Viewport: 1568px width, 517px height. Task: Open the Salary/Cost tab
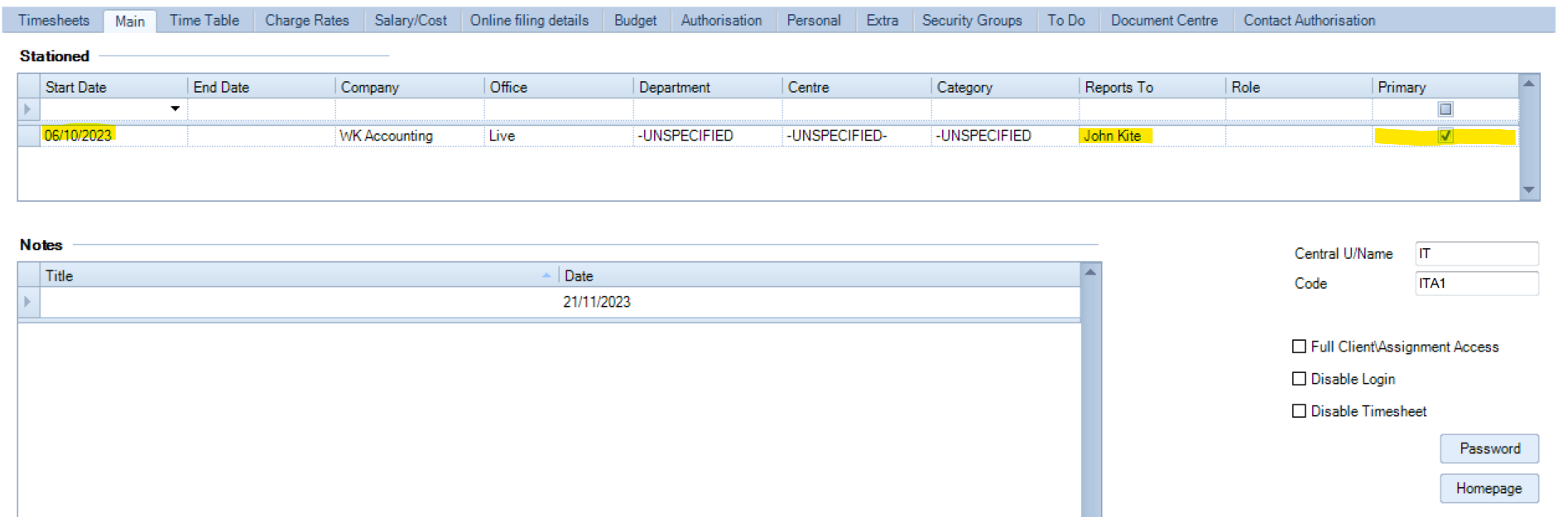tap(411, 21)
